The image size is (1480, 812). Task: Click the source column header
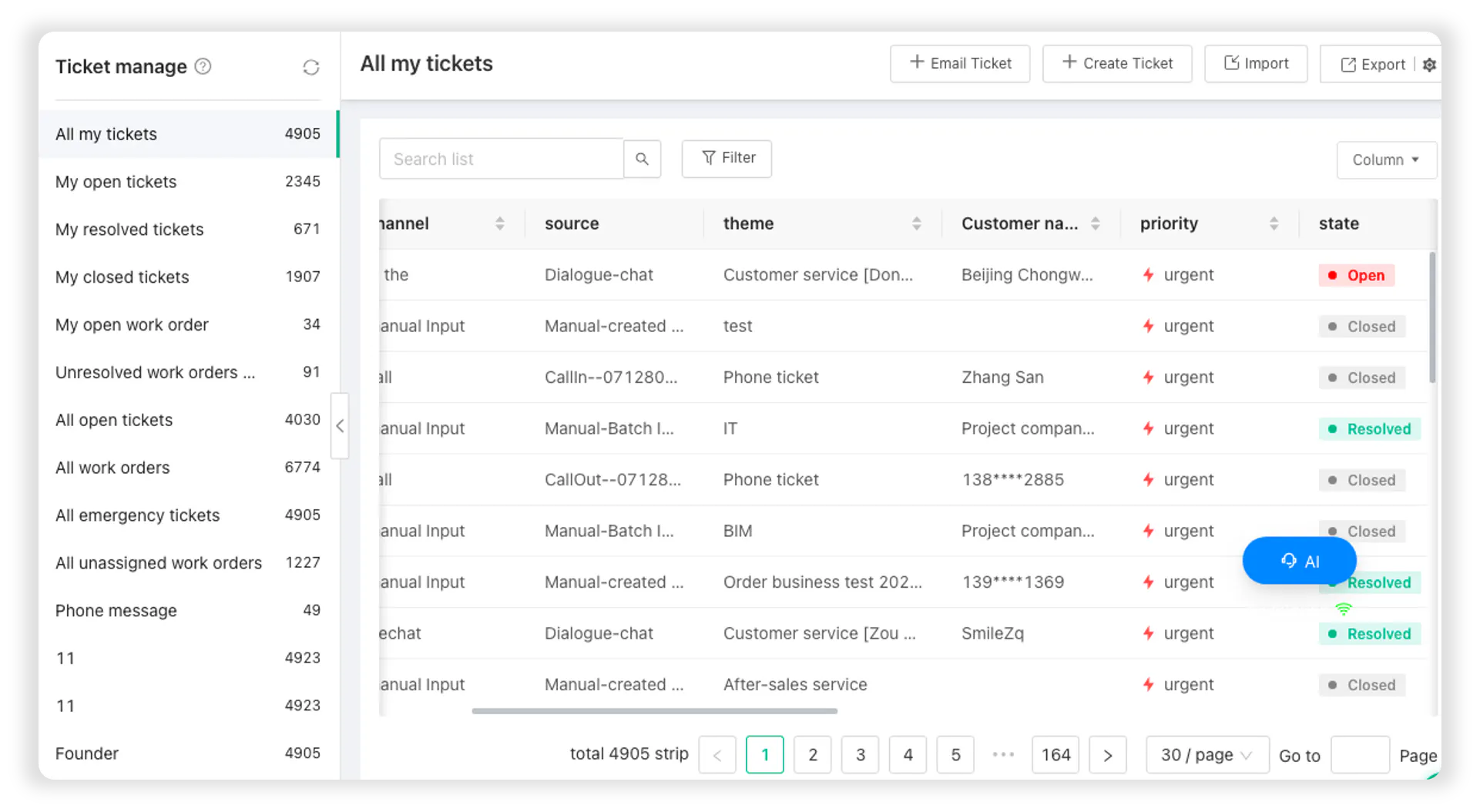pyautogui.click(x=572, y=223)
